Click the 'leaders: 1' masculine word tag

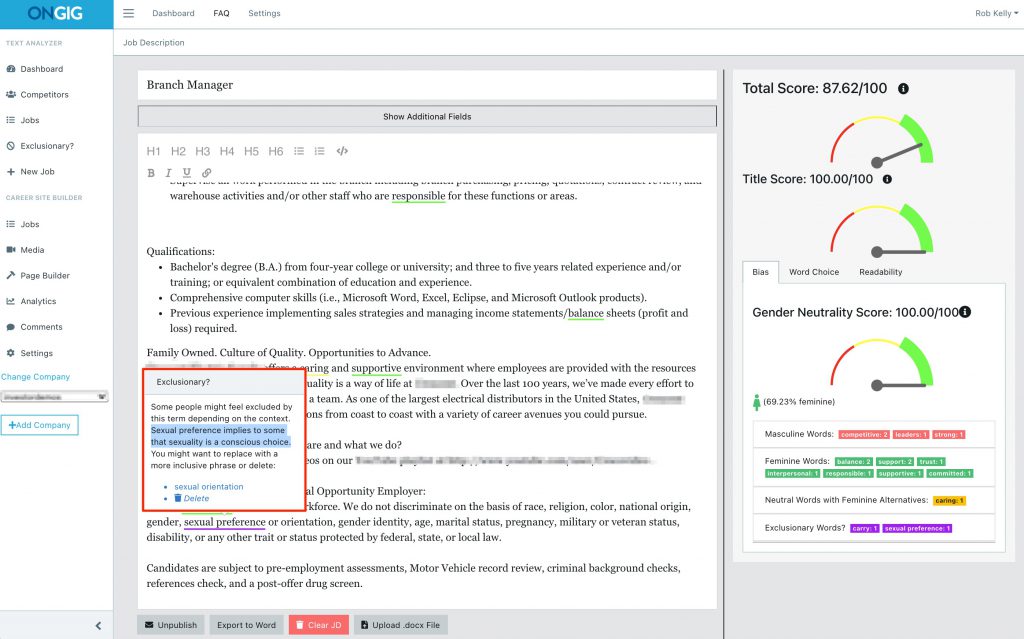[911, 434]
